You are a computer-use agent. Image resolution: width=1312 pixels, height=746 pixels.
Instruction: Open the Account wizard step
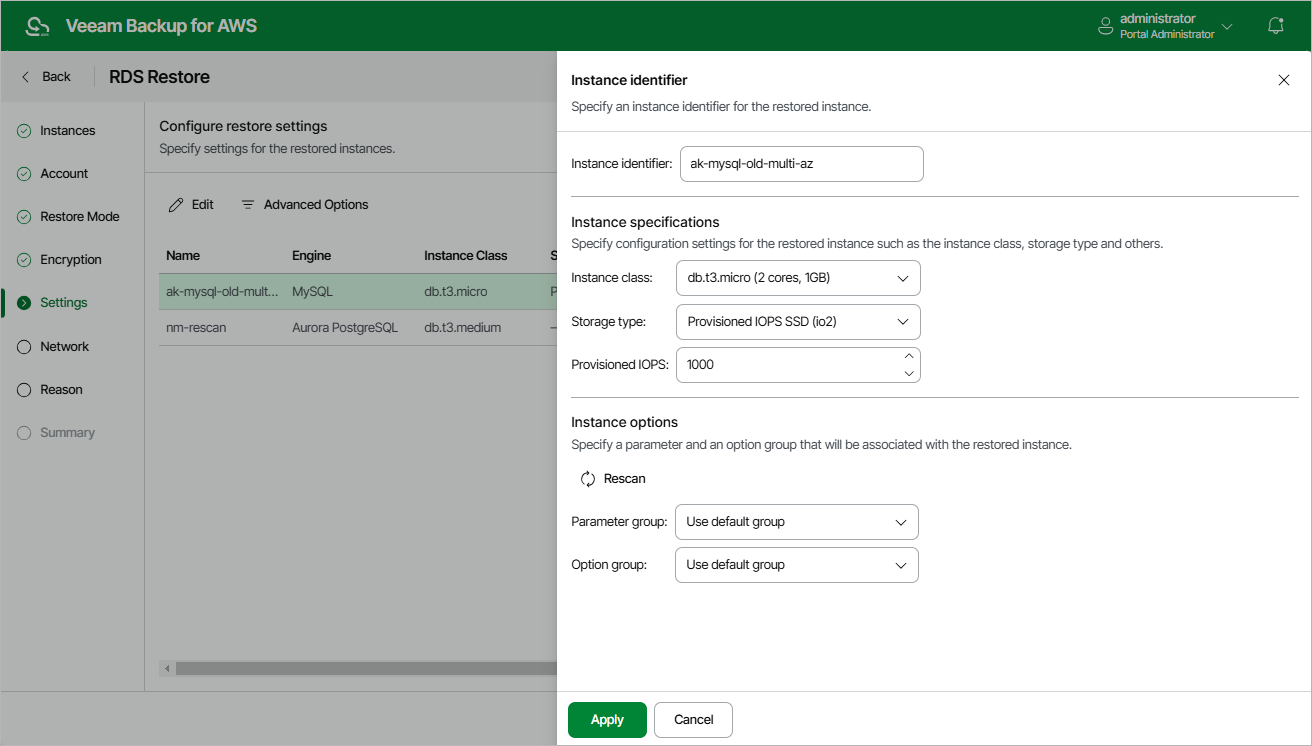click(x=64, y=174)
